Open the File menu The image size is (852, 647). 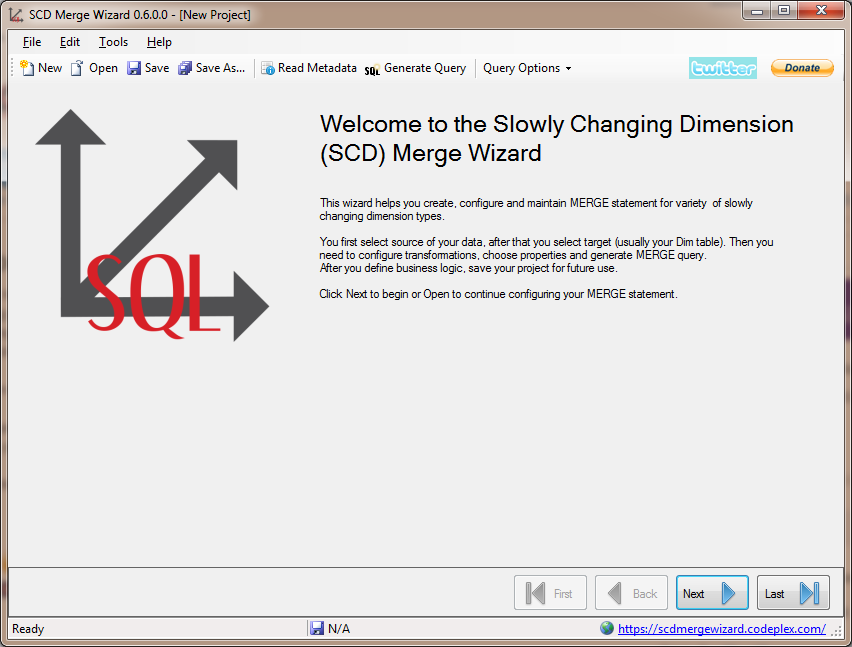click(32, 42)
